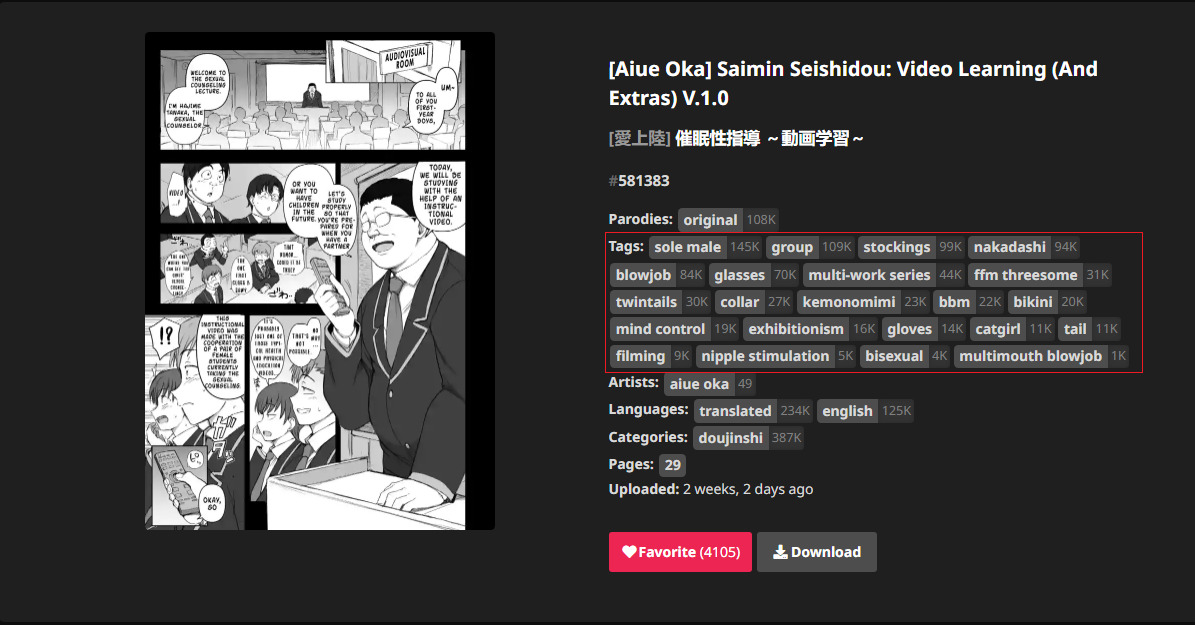Image resolution: width=1195 pixels, height=625 pixels.
Task: Click the pages count '29' tag
Action: pos(672,465)
